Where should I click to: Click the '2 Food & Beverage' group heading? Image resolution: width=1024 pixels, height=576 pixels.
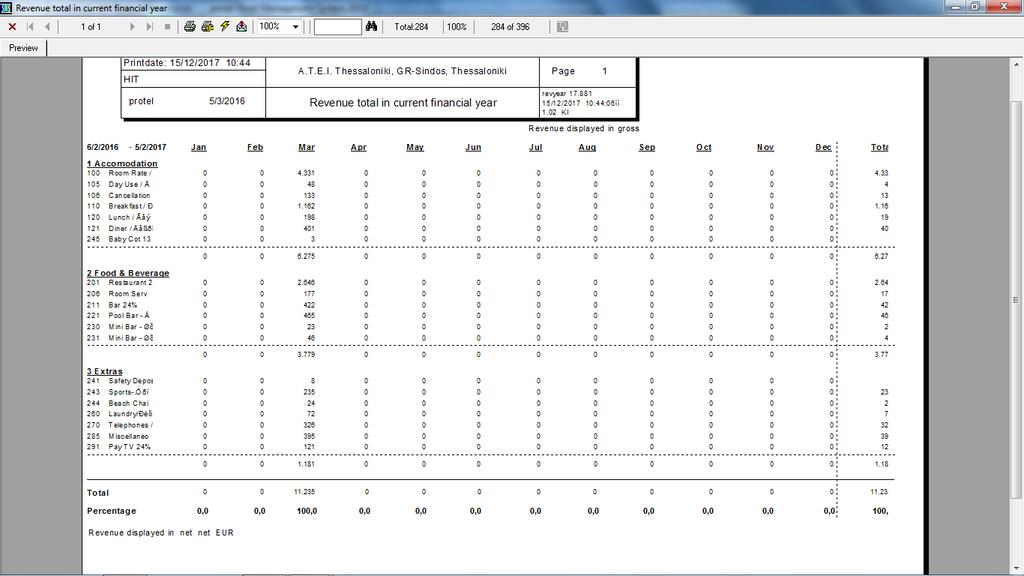coord(128,273)
